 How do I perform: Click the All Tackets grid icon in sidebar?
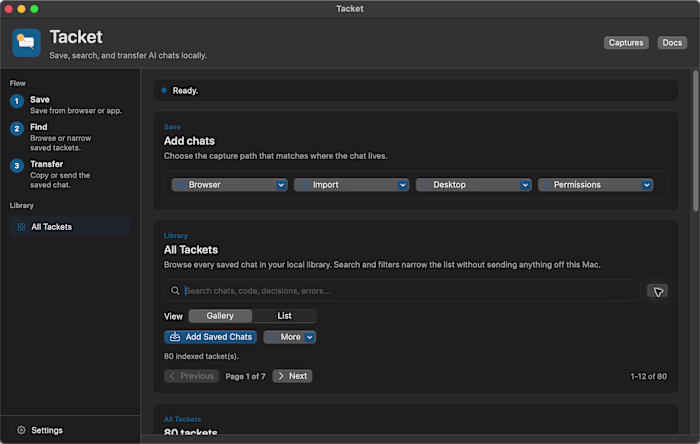pyautogui.click(x=21, y=227)
